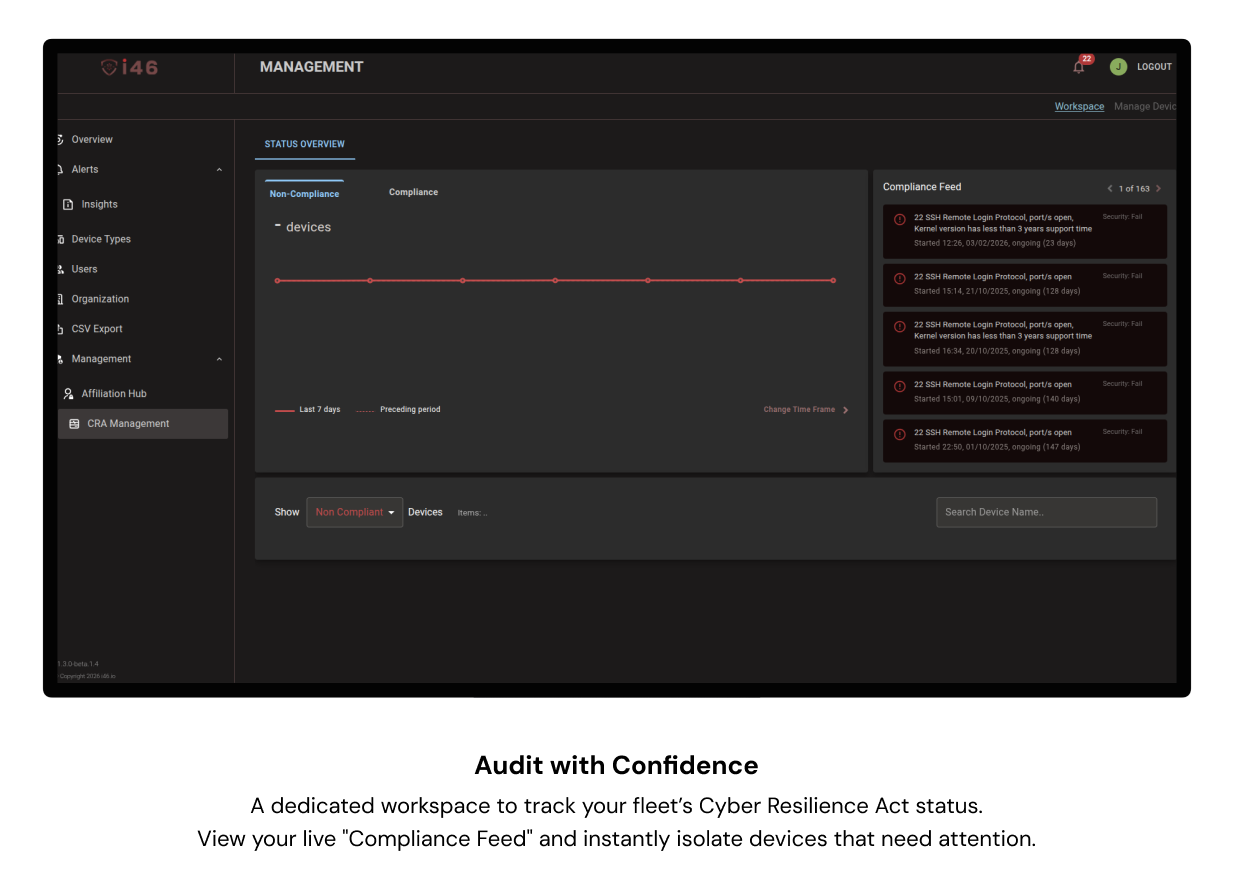Click the last data point on chart
1234x881 pixels.
tap(833, 281)
